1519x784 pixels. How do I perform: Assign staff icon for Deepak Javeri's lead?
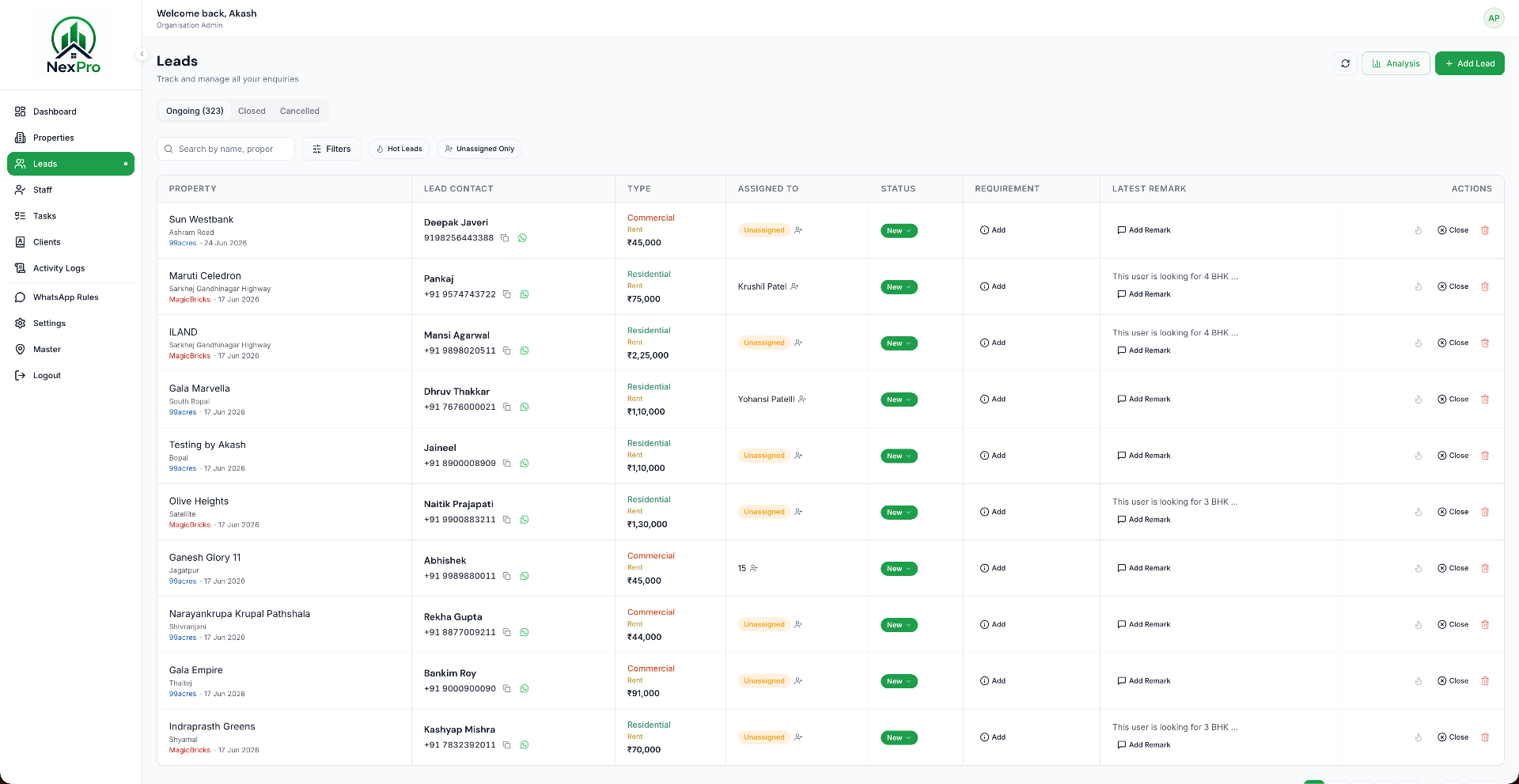click(x=799, y=230)
